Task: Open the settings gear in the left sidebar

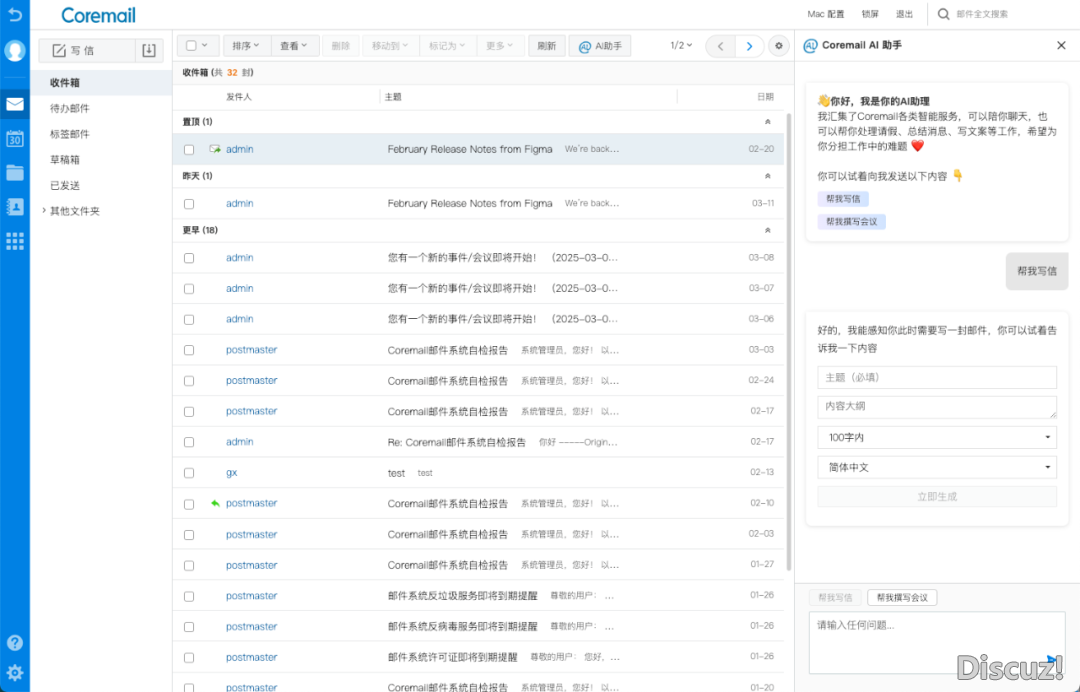Action: [14, 673]
